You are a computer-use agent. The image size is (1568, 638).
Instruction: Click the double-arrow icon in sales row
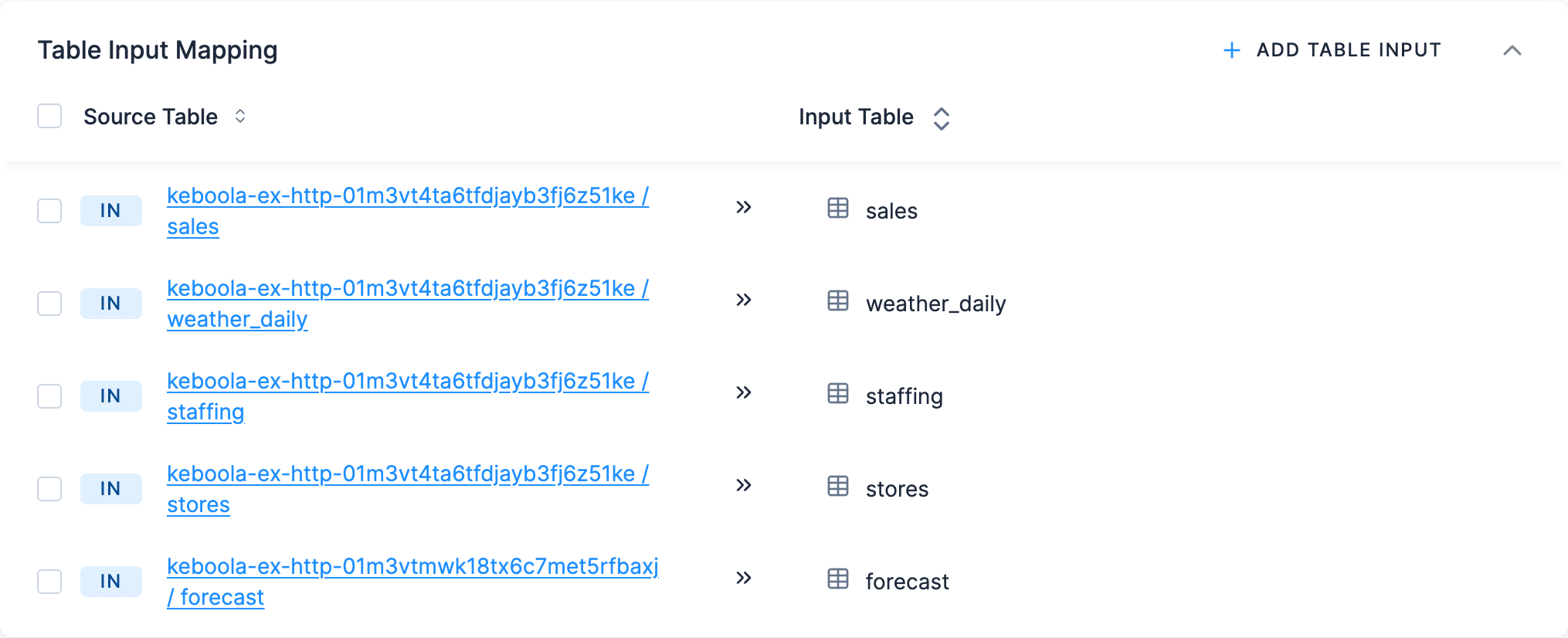744,207
